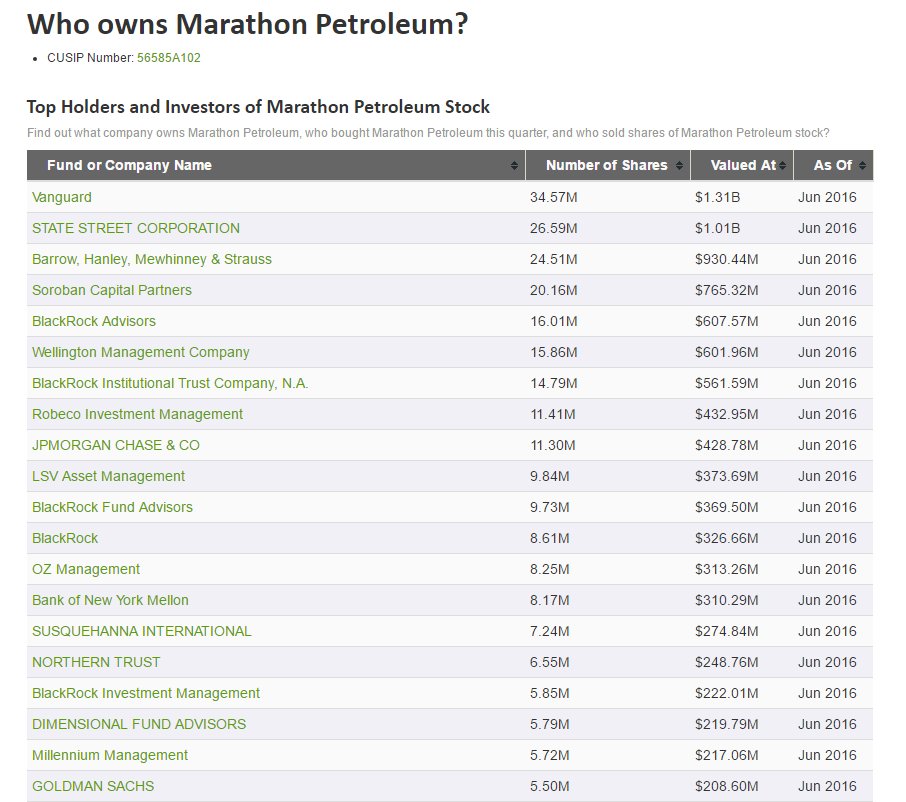Click the Number of Shares header
The height and width of the screenshot is (802, 906).
[x=608, y=166]
